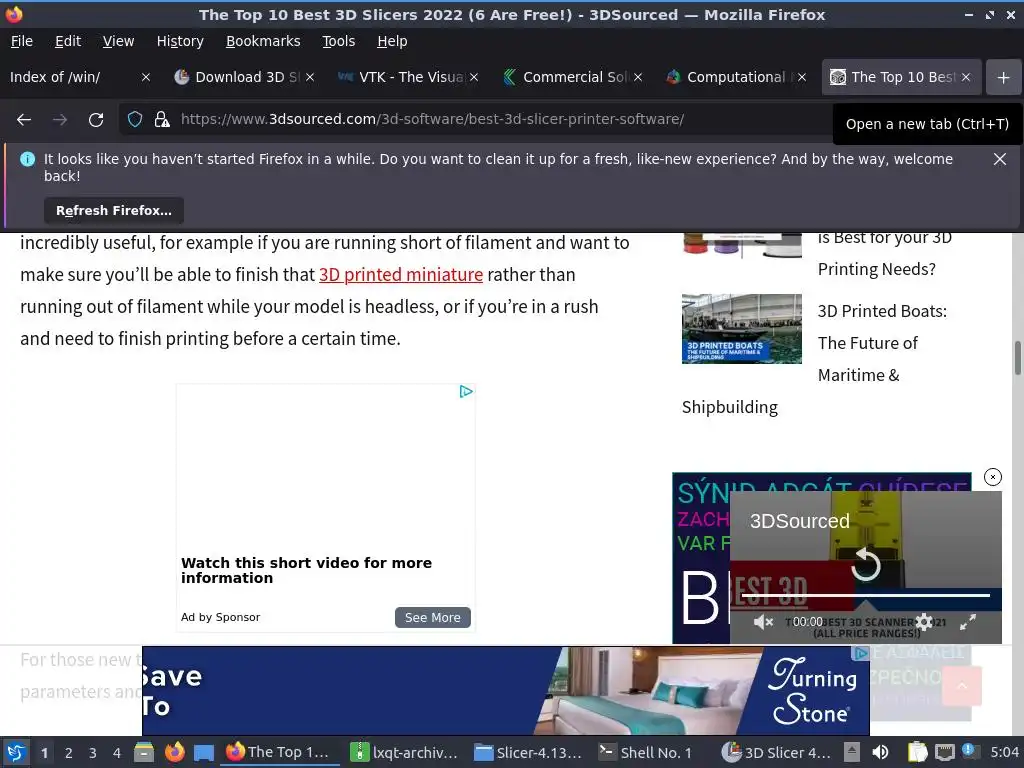Open the History menu
The image size is (1024, 768).
[180, 41]
